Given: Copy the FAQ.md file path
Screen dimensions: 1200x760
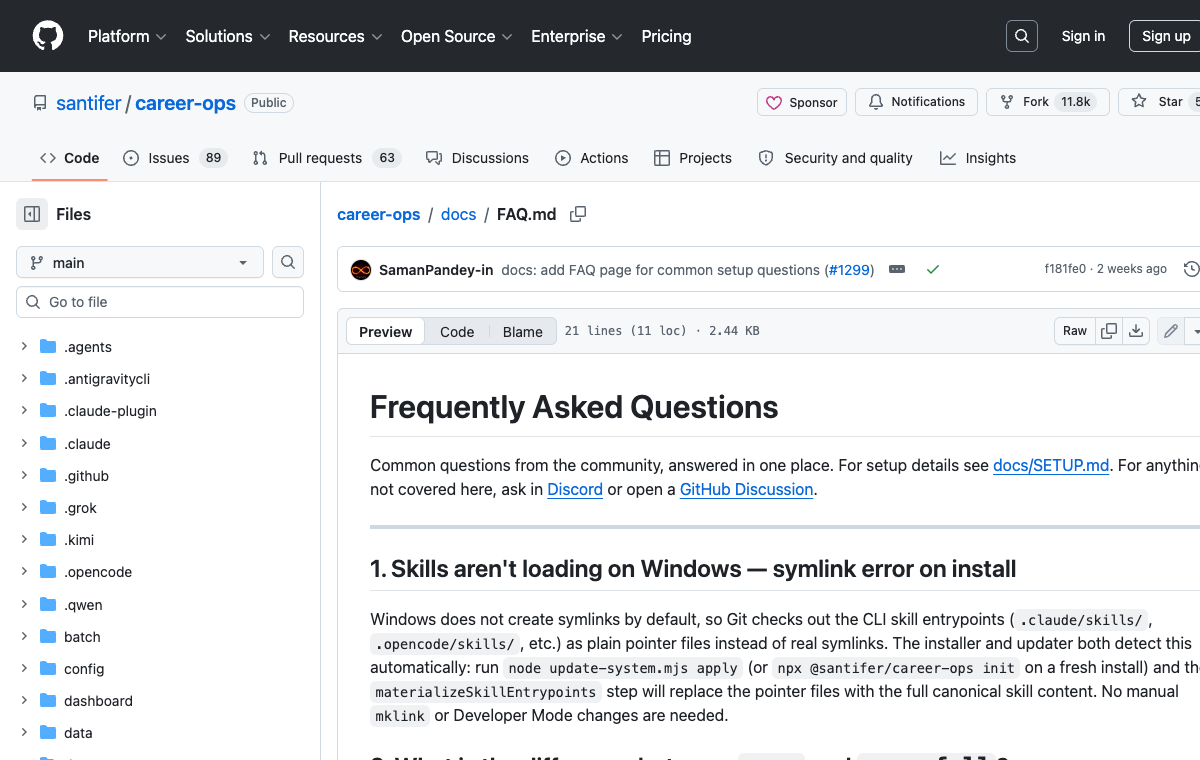Looking at the screenshot, I should (x=578, y=214).
